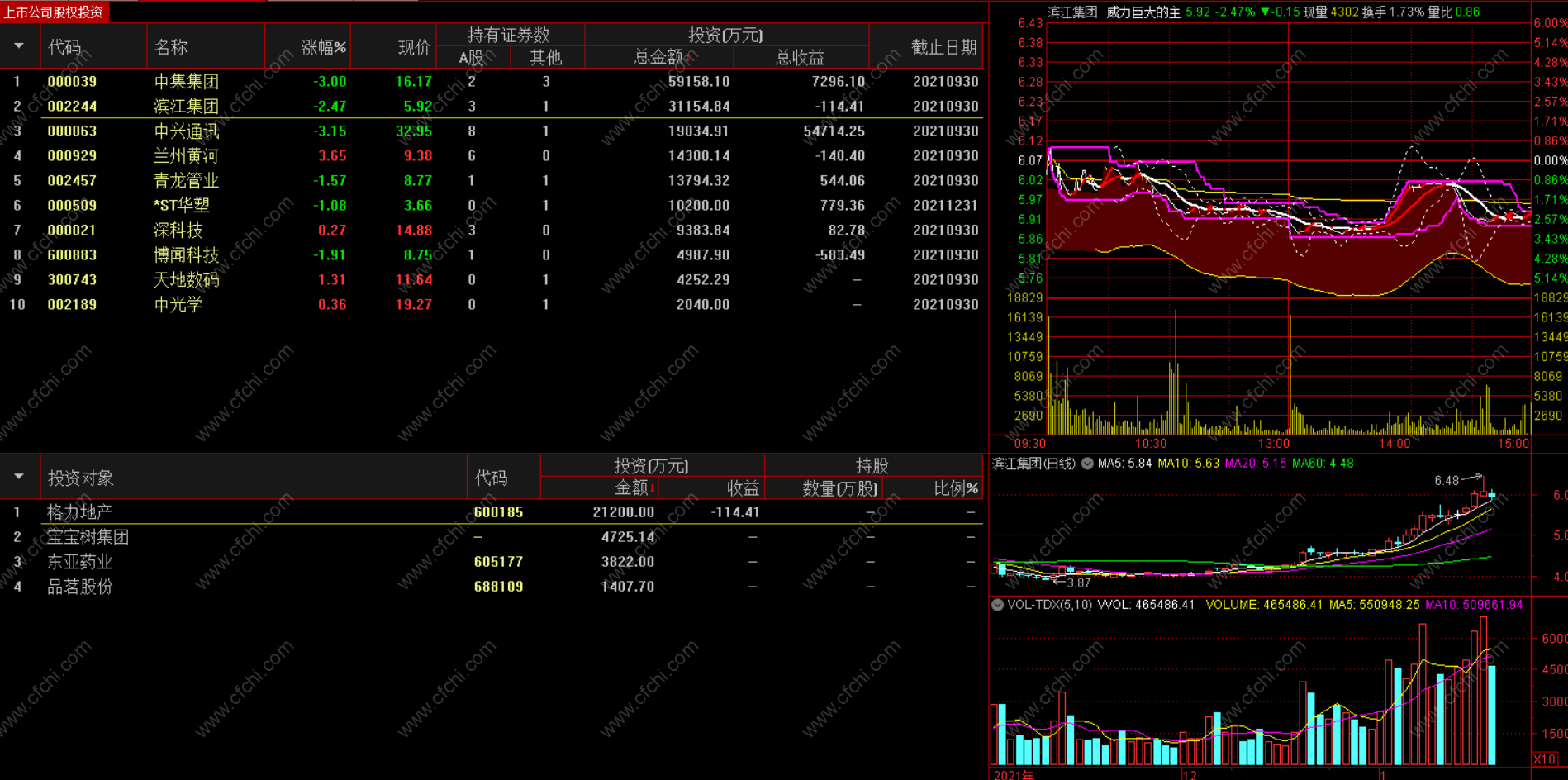Select the 中集集团 row name
The width and height of the screenshot is (1568, 780).
[187, 82]
